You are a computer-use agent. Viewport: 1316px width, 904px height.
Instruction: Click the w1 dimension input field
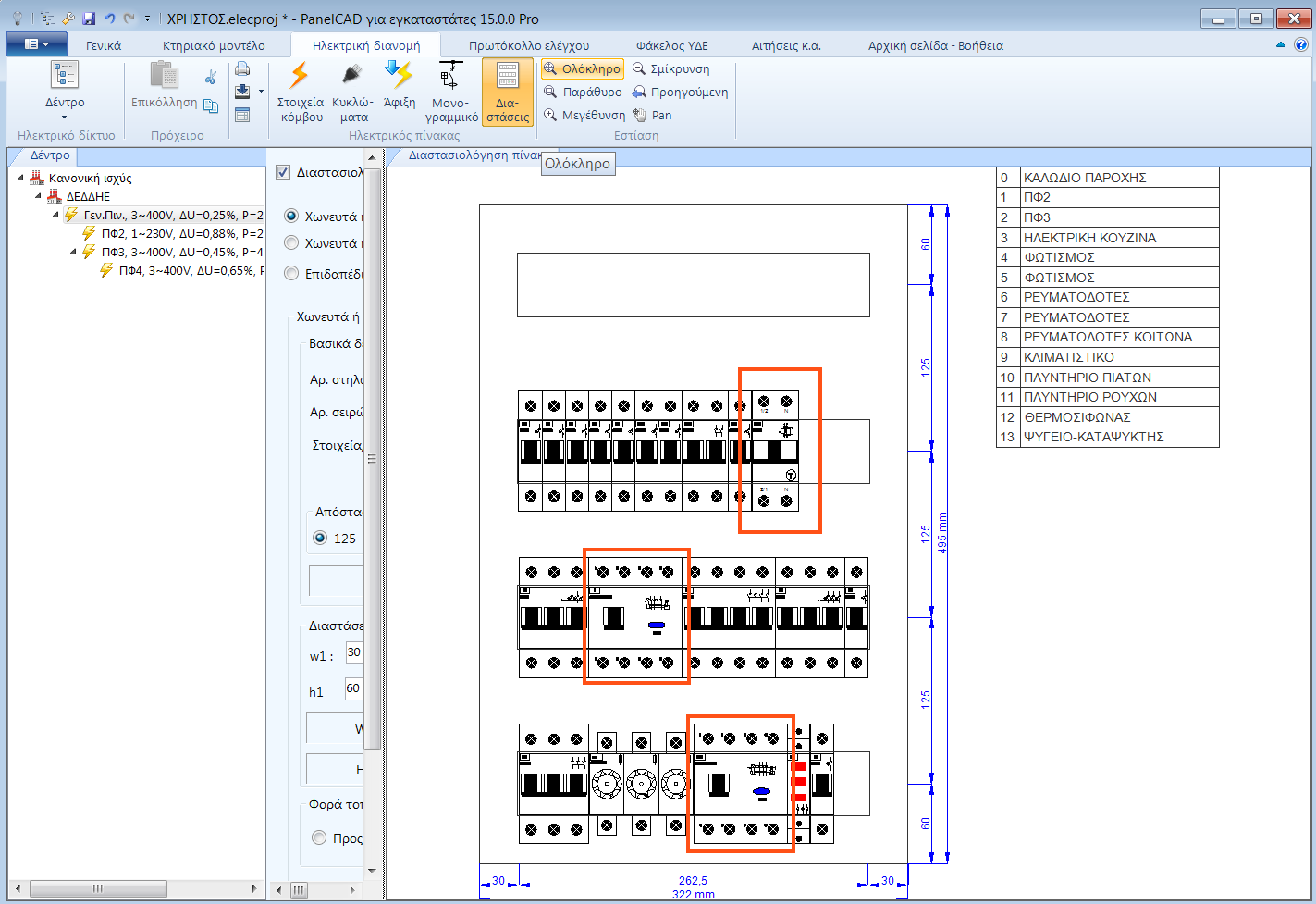353,652
